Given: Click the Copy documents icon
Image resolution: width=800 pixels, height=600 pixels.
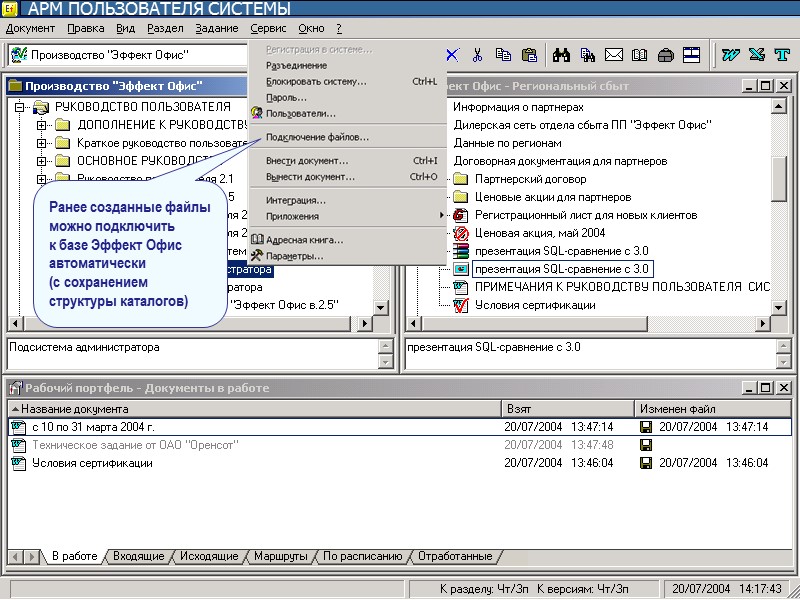Looking at the screenshot, I should 503,55.
